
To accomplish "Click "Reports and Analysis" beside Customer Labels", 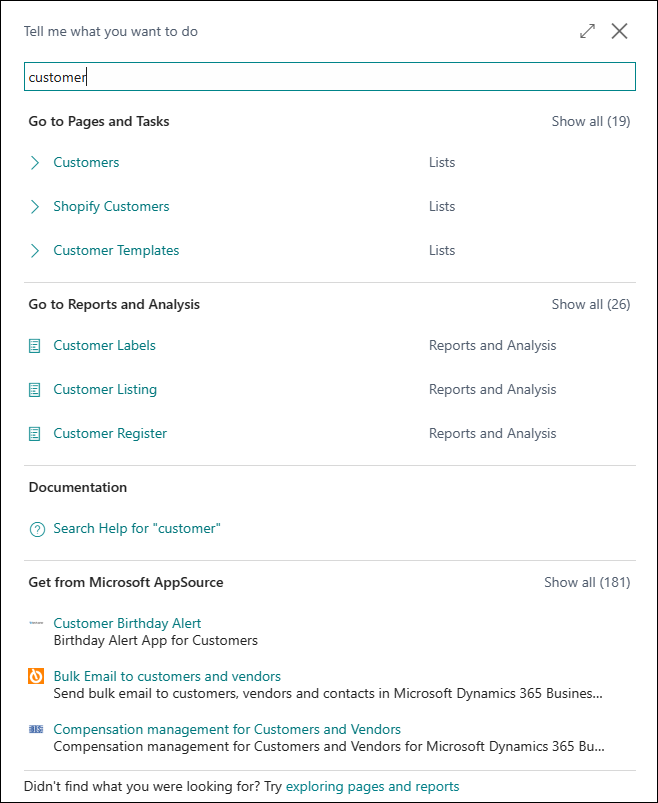I will 493,346.
